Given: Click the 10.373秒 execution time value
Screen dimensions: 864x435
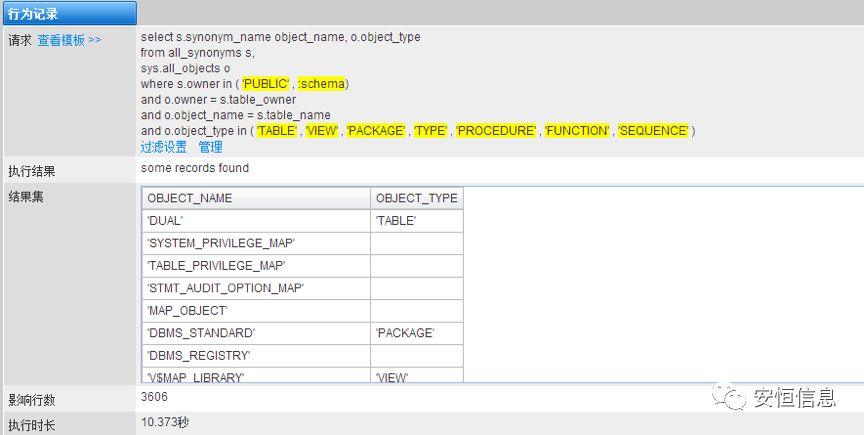Looking at the screenshot, I should click(165, 422).
